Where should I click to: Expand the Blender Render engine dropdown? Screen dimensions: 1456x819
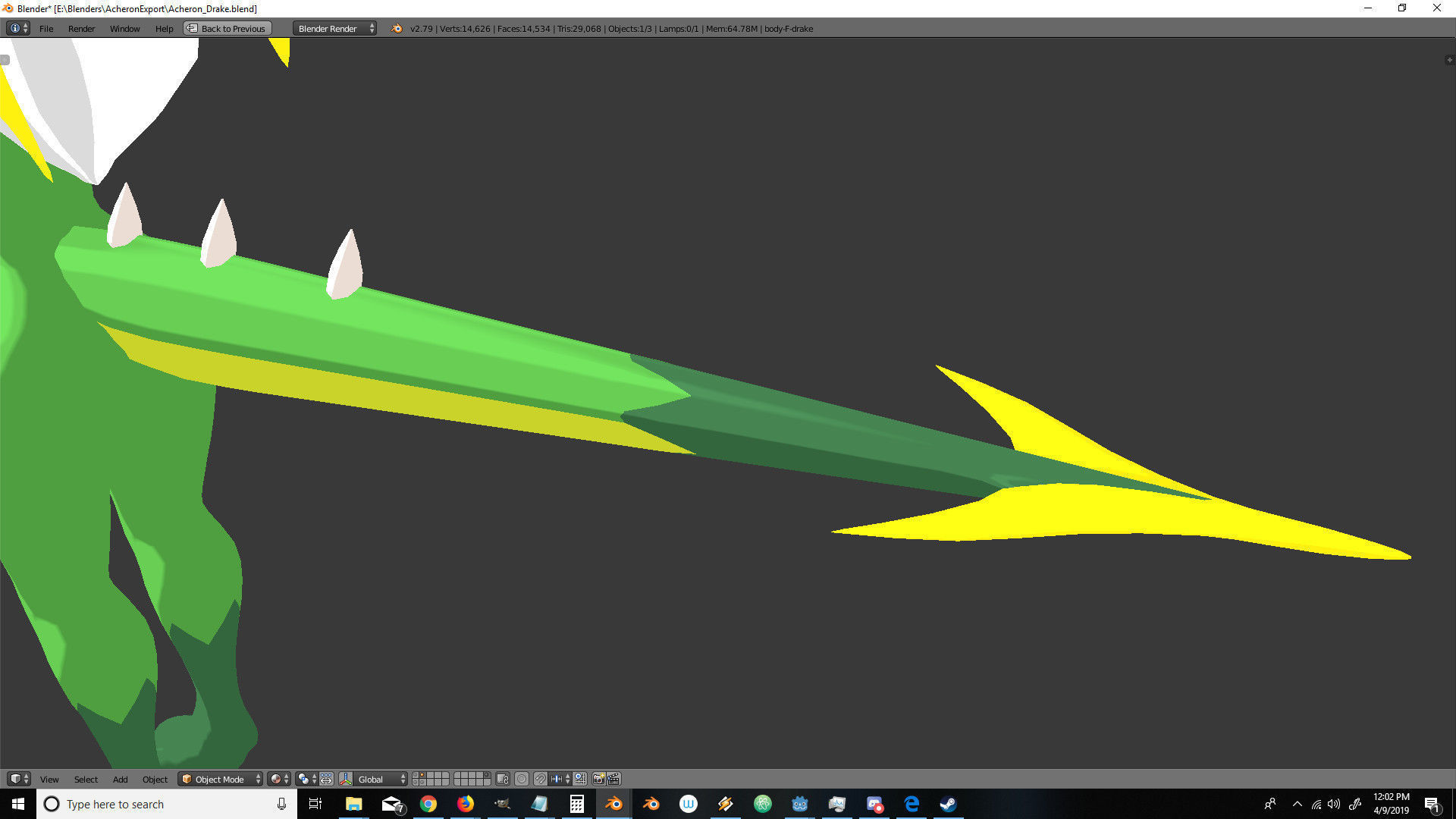[334, 29]
